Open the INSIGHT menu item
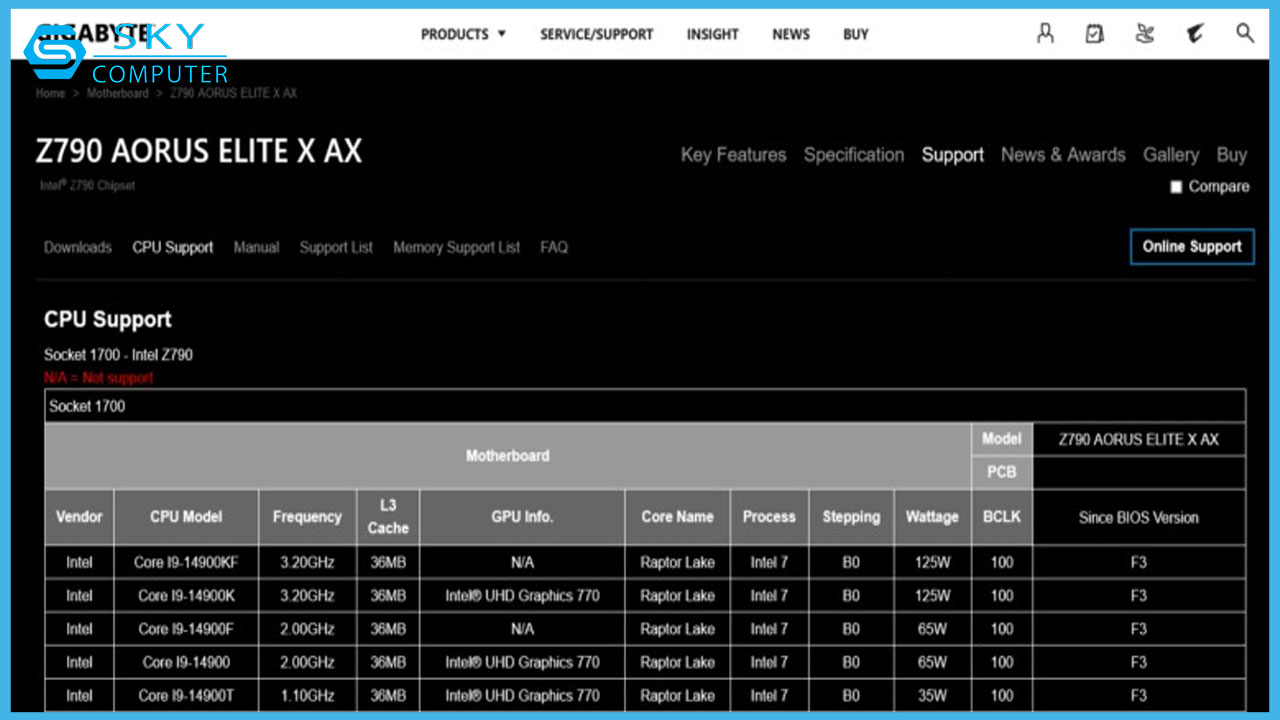The height and width of the screenshot is (720, 1280). click(712, 34)
